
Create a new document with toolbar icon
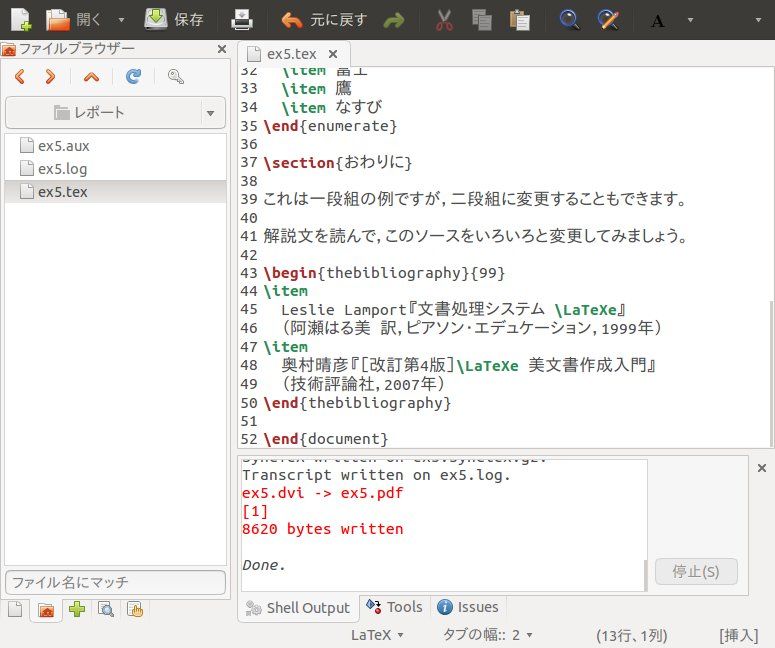pos(21,20)
